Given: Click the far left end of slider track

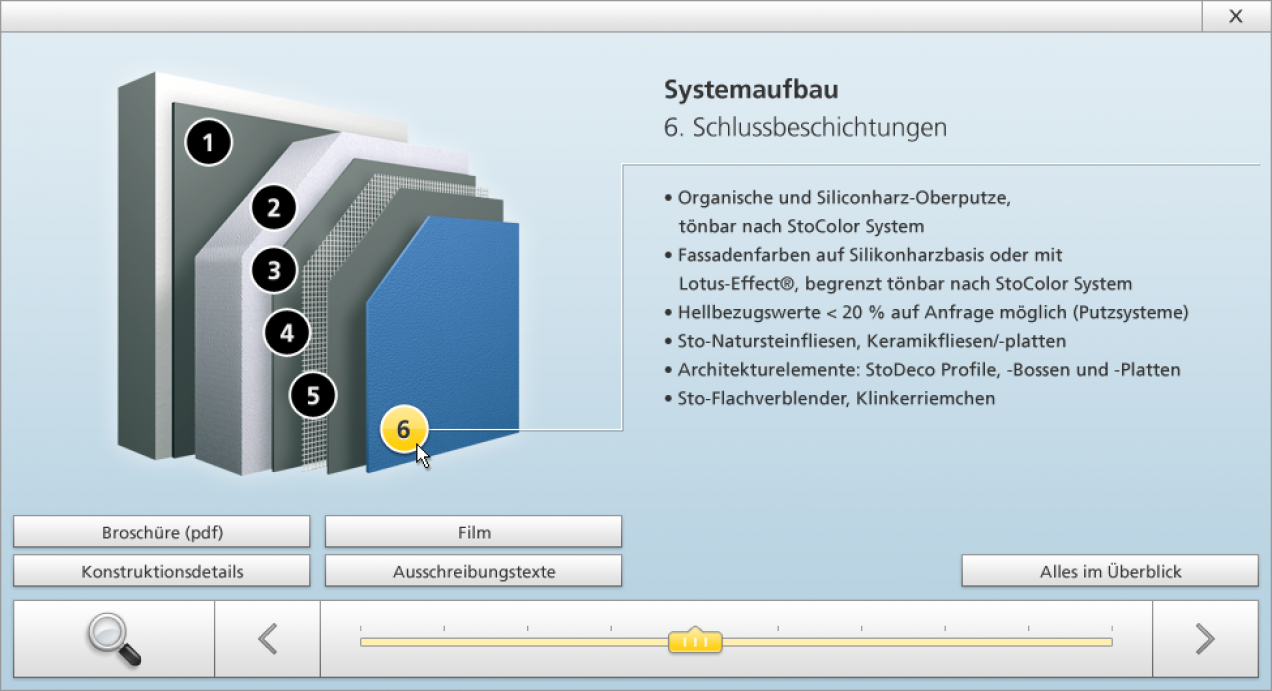Looking at the screenshot, I should [x=364, y=641].
